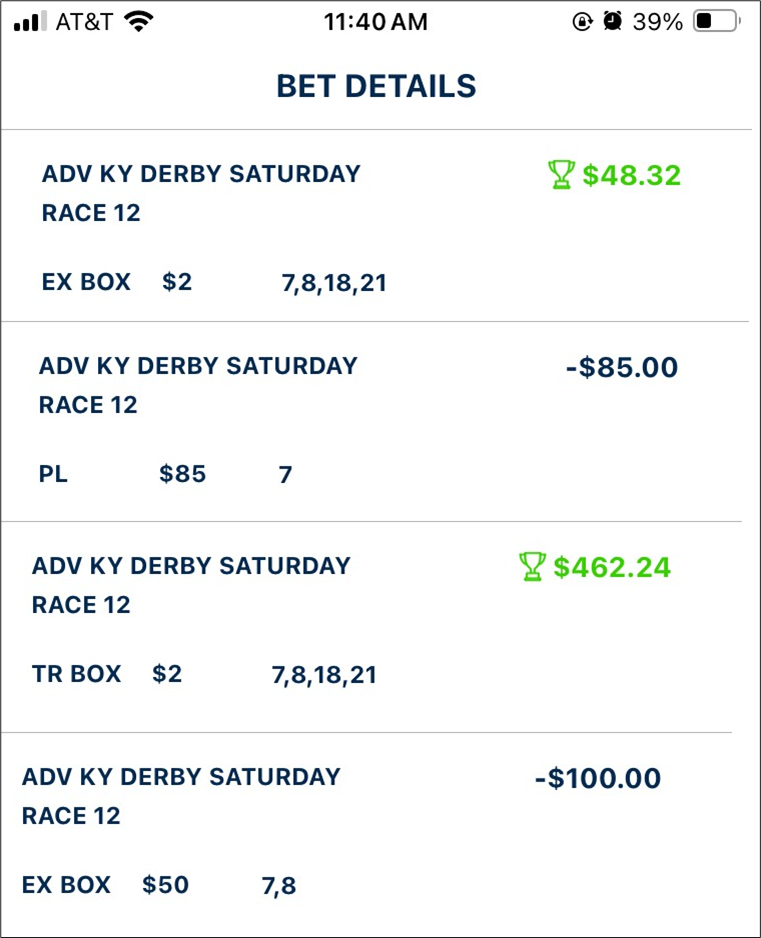This screenshot has width=761, height=938.
Task: Tap the AT&T carrier label
Action: [84, 22]
